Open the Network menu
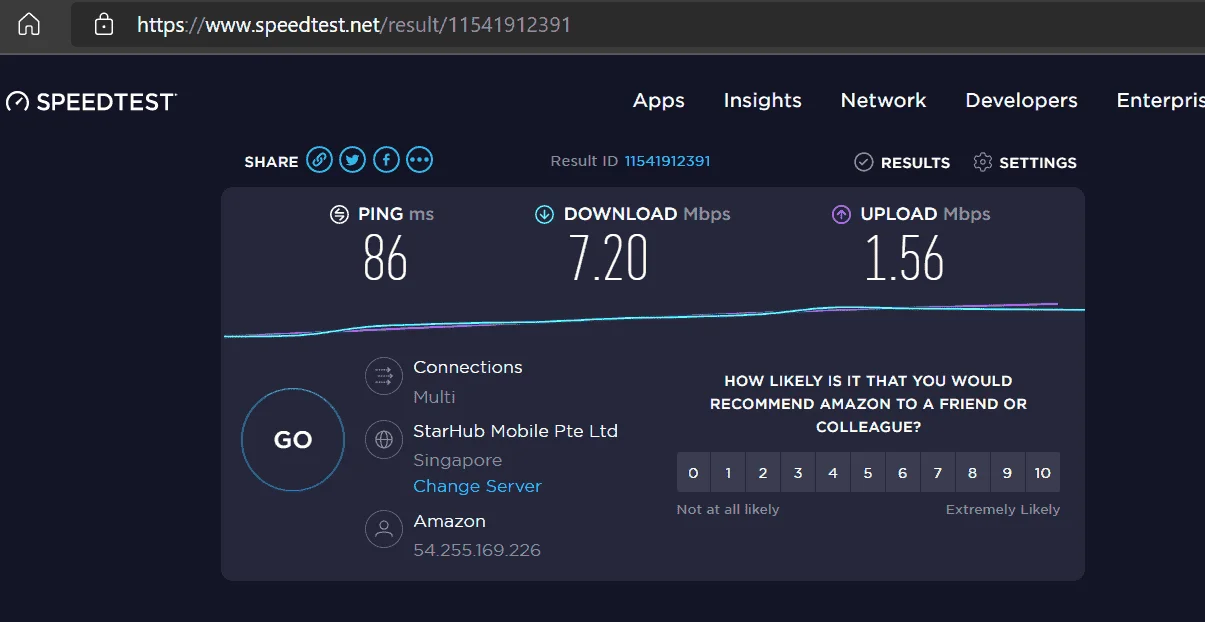This screenshot has width=1205, height=622. (884, 100)
